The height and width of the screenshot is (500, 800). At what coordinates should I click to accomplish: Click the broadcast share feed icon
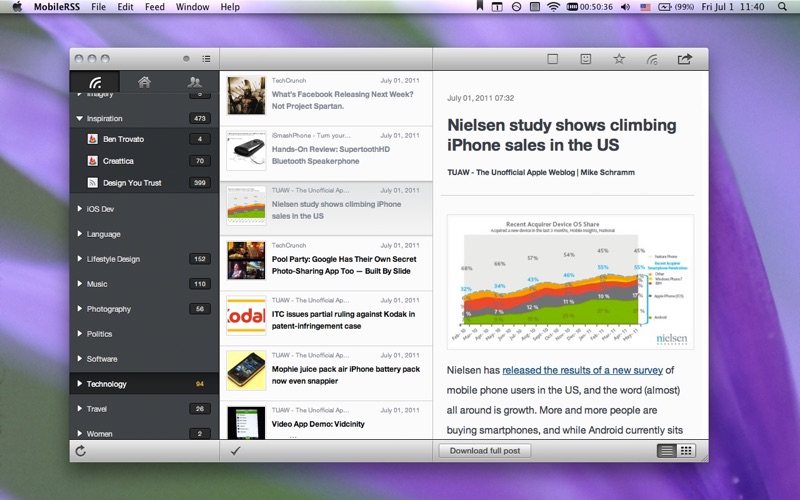tap(652, 60)
